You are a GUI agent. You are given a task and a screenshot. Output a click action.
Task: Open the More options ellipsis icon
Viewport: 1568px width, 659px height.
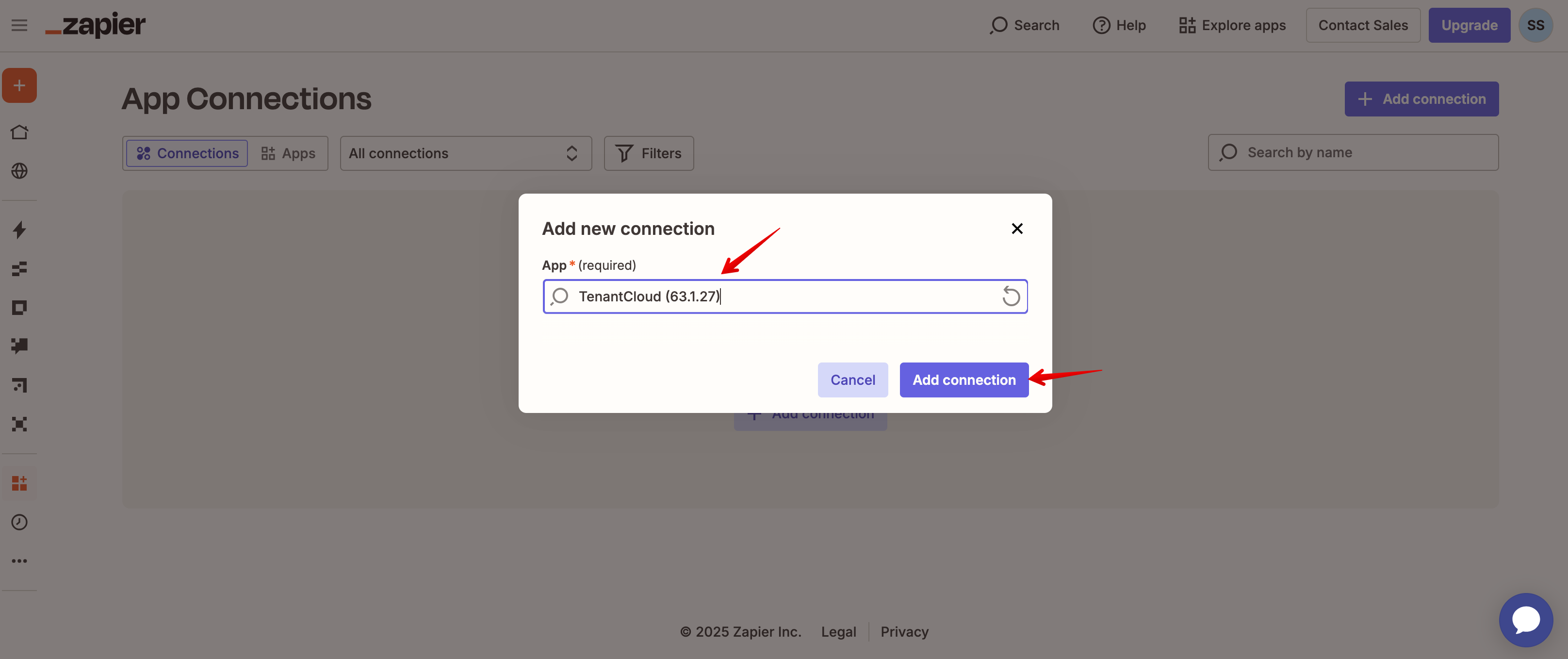coord(19,561)
